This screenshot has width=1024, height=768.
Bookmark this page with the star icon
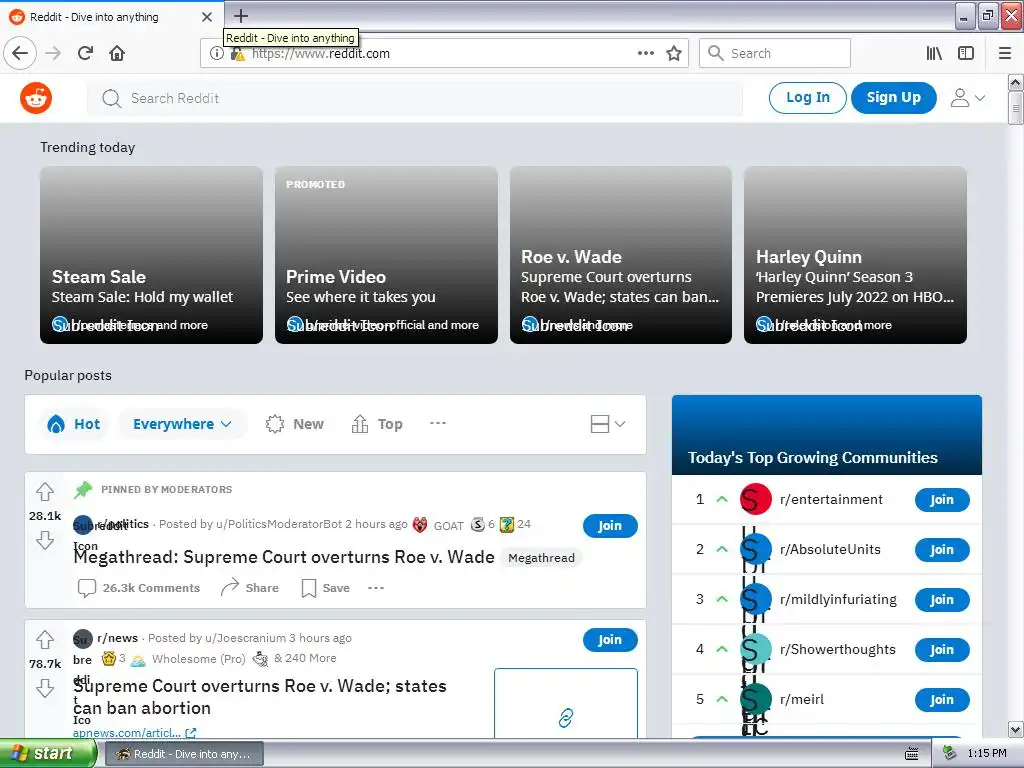674,53
